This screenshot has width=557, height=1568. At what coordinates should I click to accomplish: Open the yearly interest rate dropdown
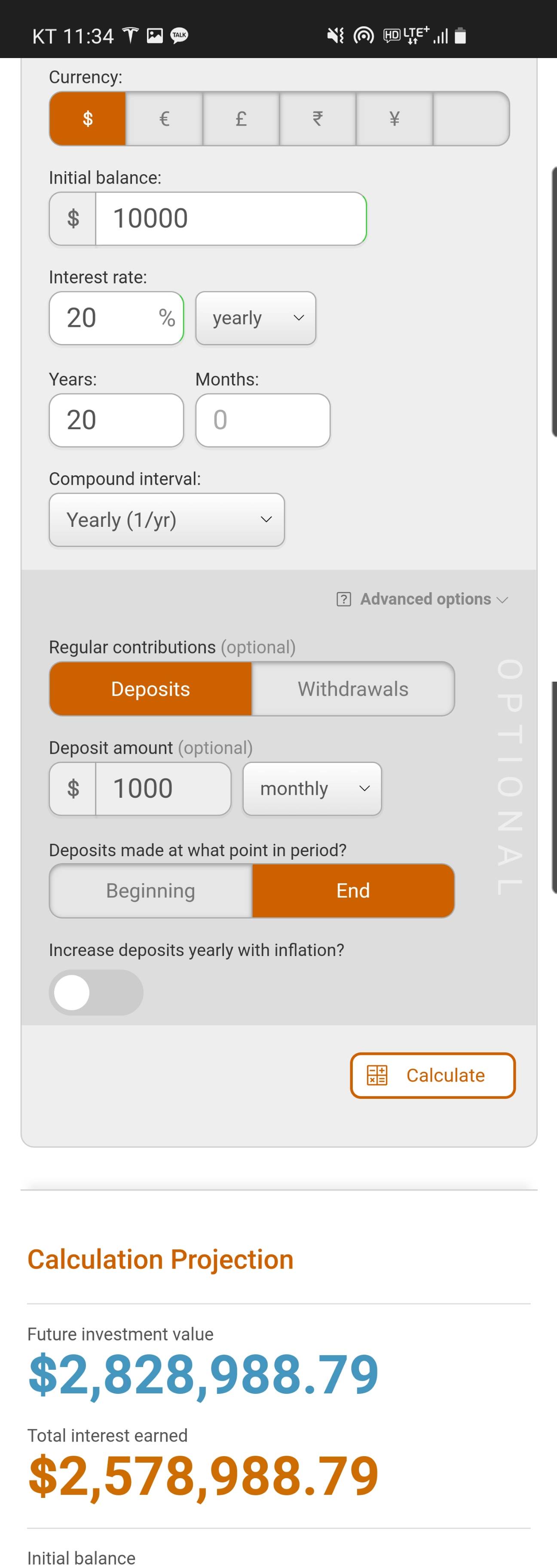click(255, 318)
